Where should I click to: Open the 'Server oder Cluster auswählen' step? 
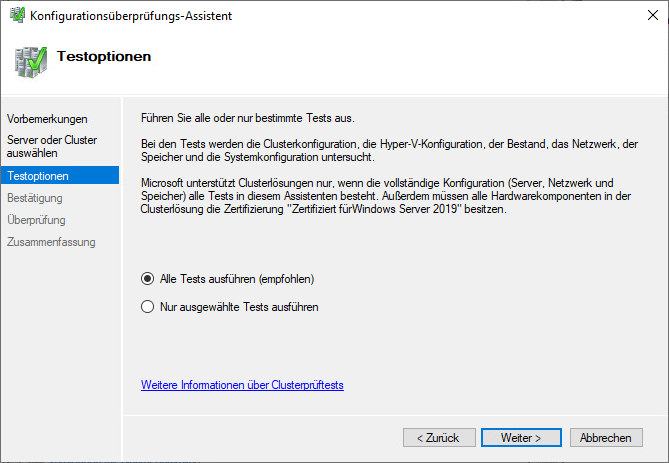pyautogui.click(x=52, y=146)
